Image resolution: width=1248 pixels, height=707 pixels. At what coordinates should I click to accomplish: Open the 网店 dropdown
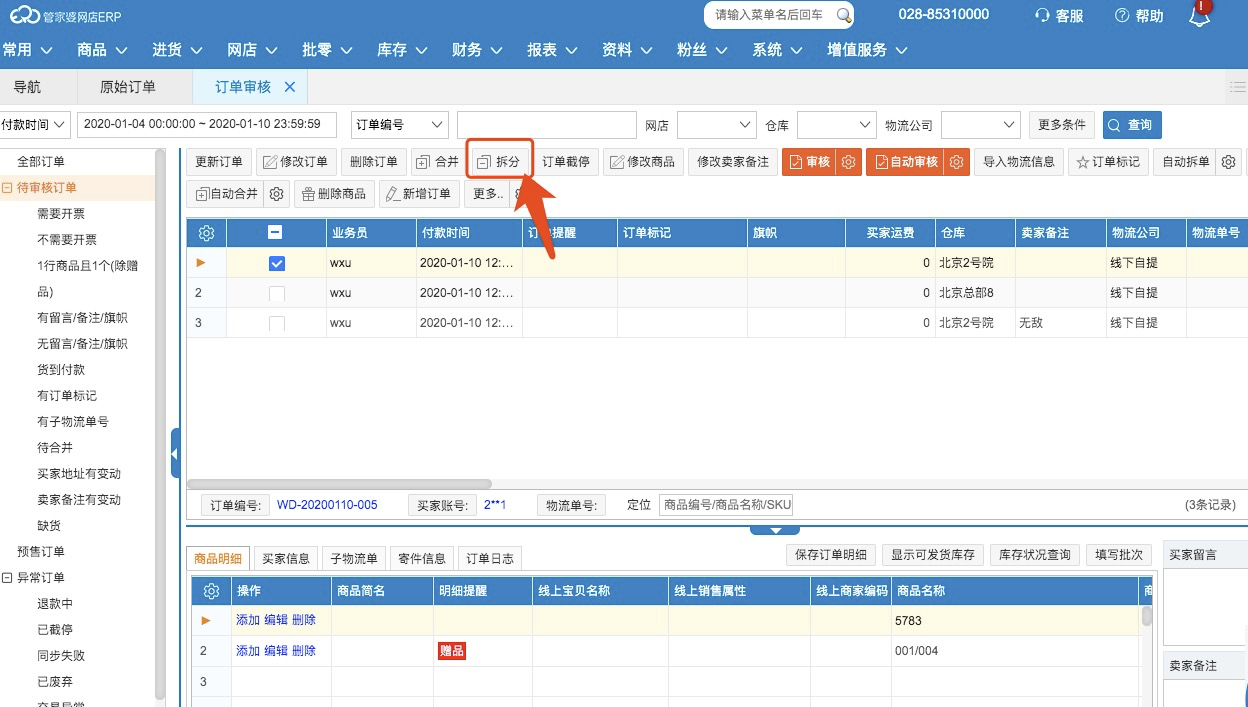[x=717, y=125]
